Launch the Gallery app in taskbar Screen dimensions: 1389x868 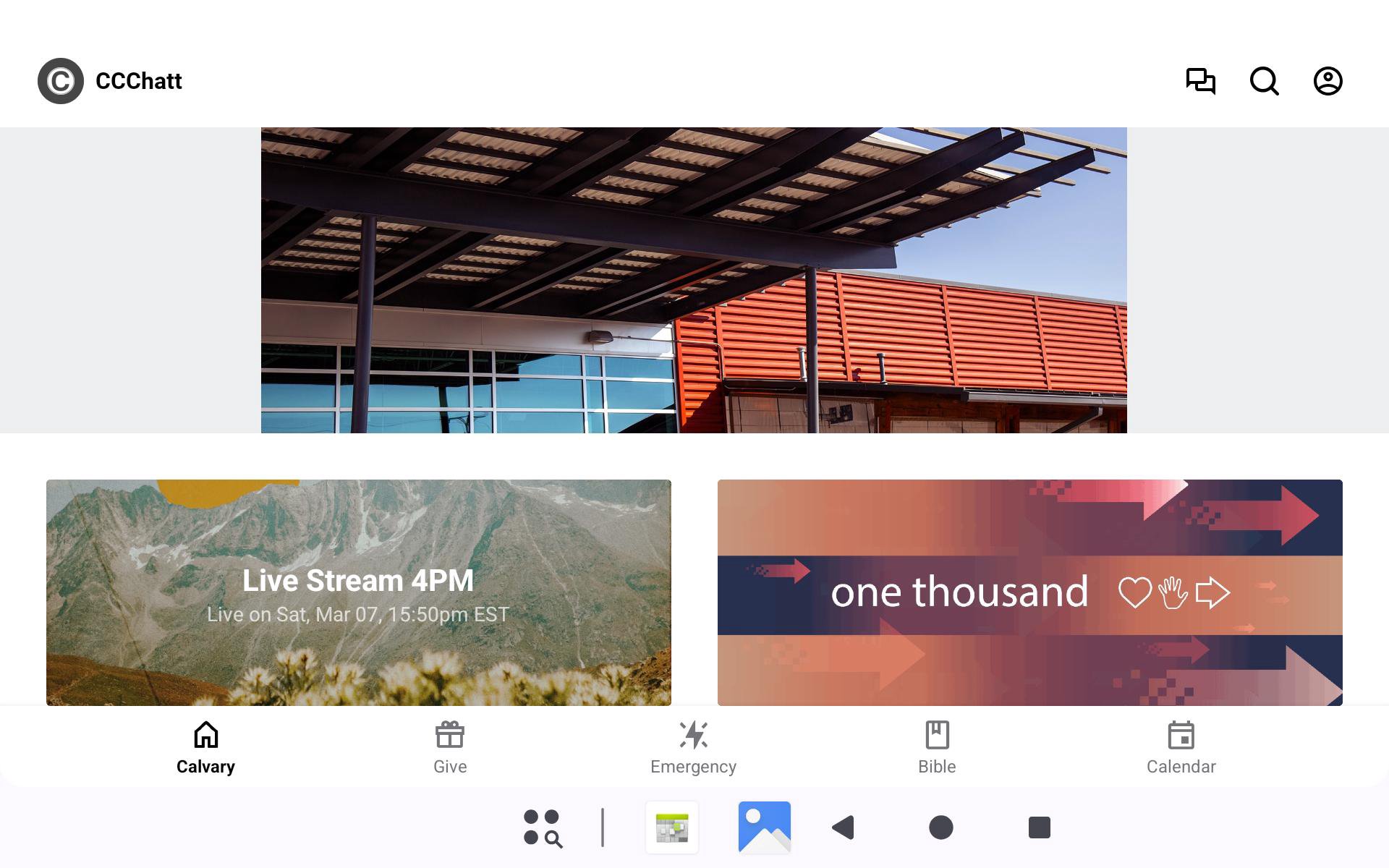[765, 827]
